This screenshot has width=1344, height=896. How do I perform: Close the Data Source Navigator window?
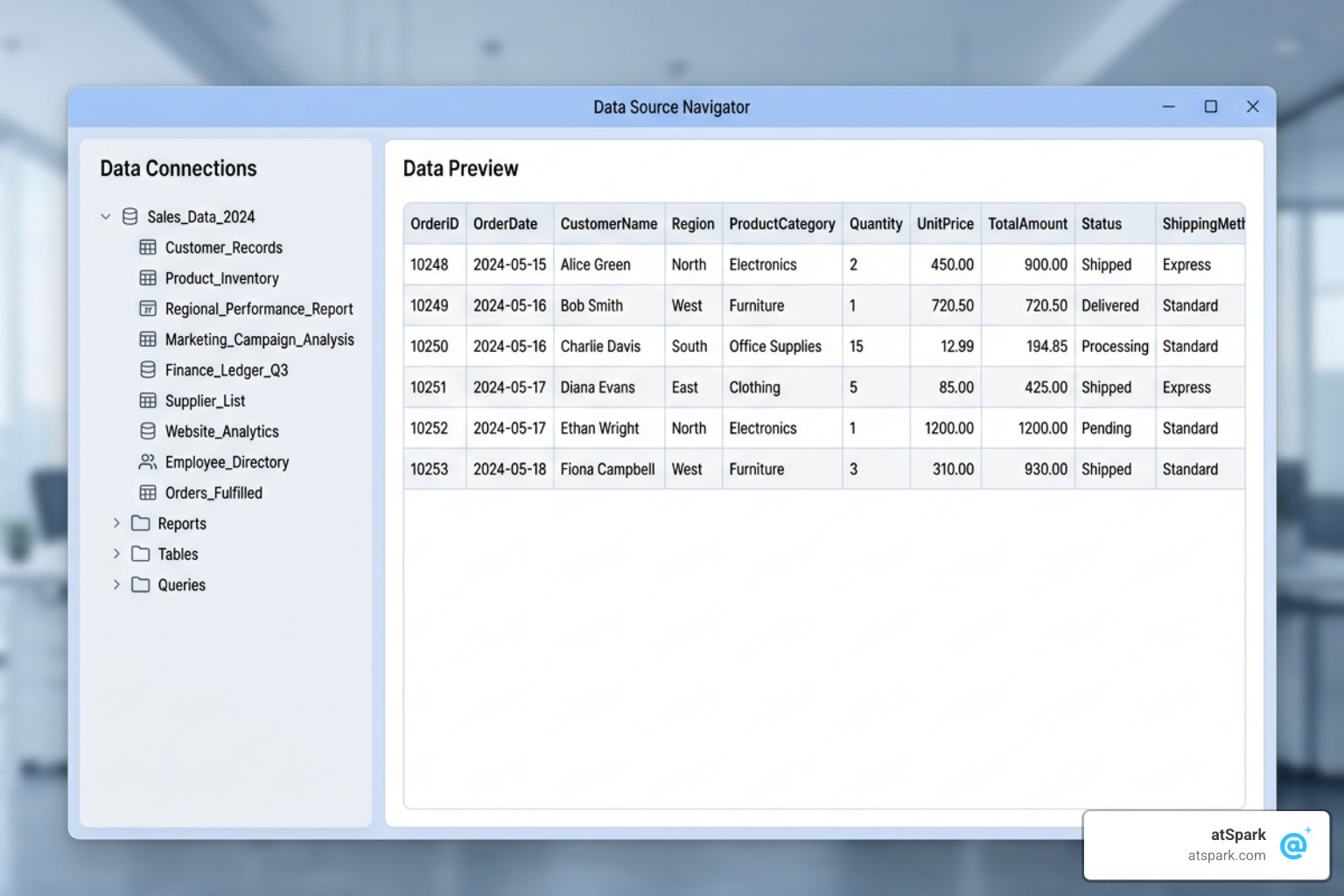(1253, 107)
